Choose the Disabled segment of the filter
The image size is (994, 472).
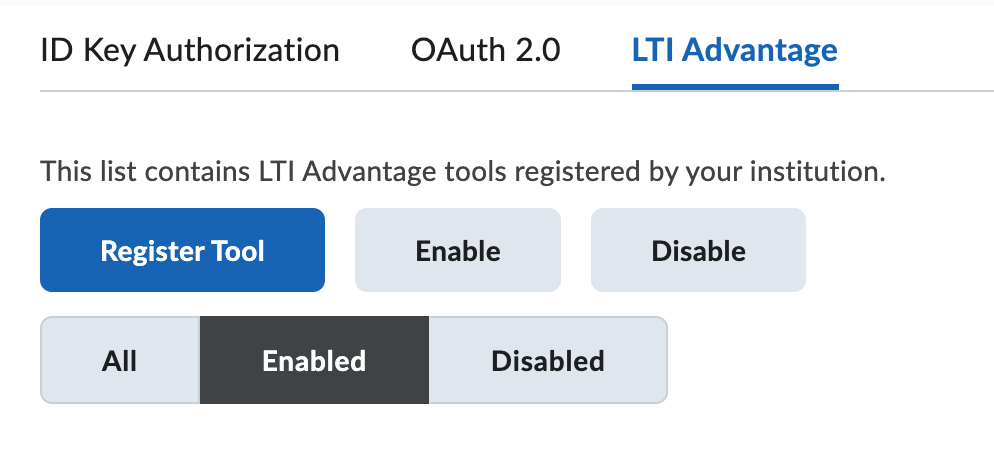click(x=547, y=360)
